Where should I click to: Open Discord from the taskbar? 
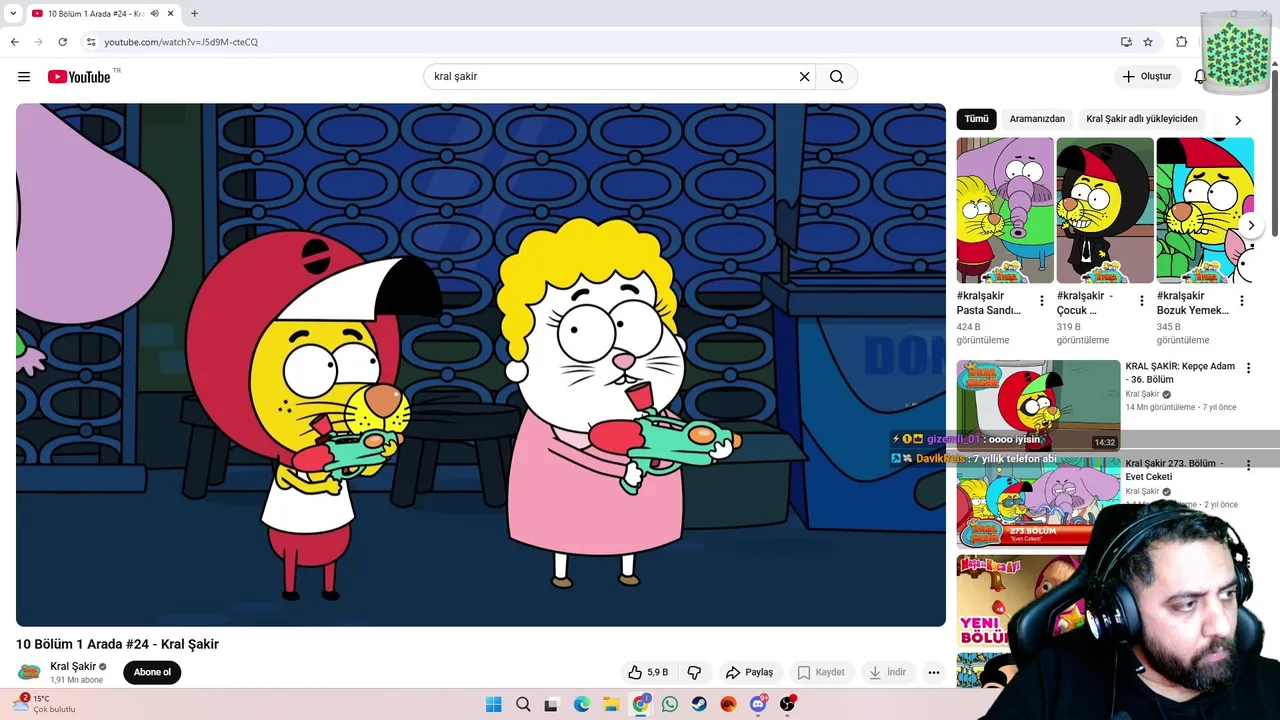pos(758,704)
